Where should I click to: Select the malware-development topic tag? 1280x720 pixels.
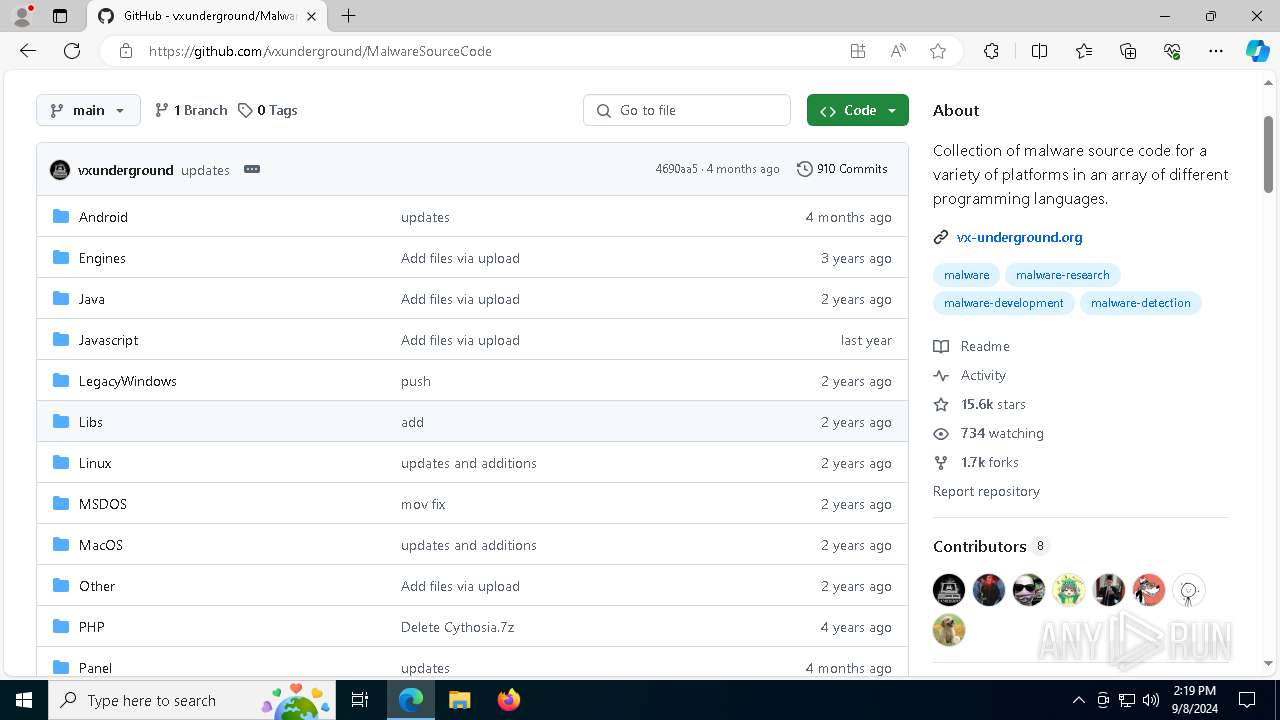[1003, 302]
